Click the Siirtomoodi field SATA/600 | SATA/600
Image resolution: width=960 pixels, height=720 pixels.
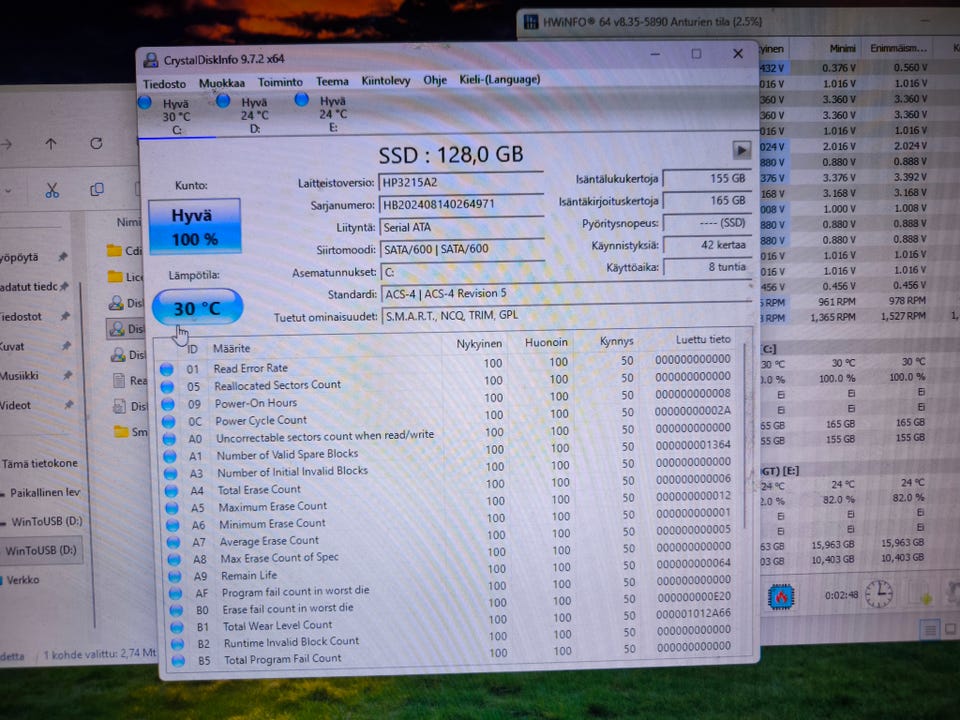[462, 249]
